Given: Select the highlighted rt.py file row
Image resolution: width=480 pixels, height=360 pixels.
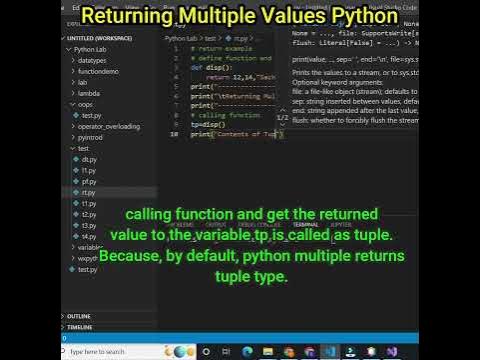Looking at the screenshot, I should (109, 192).
